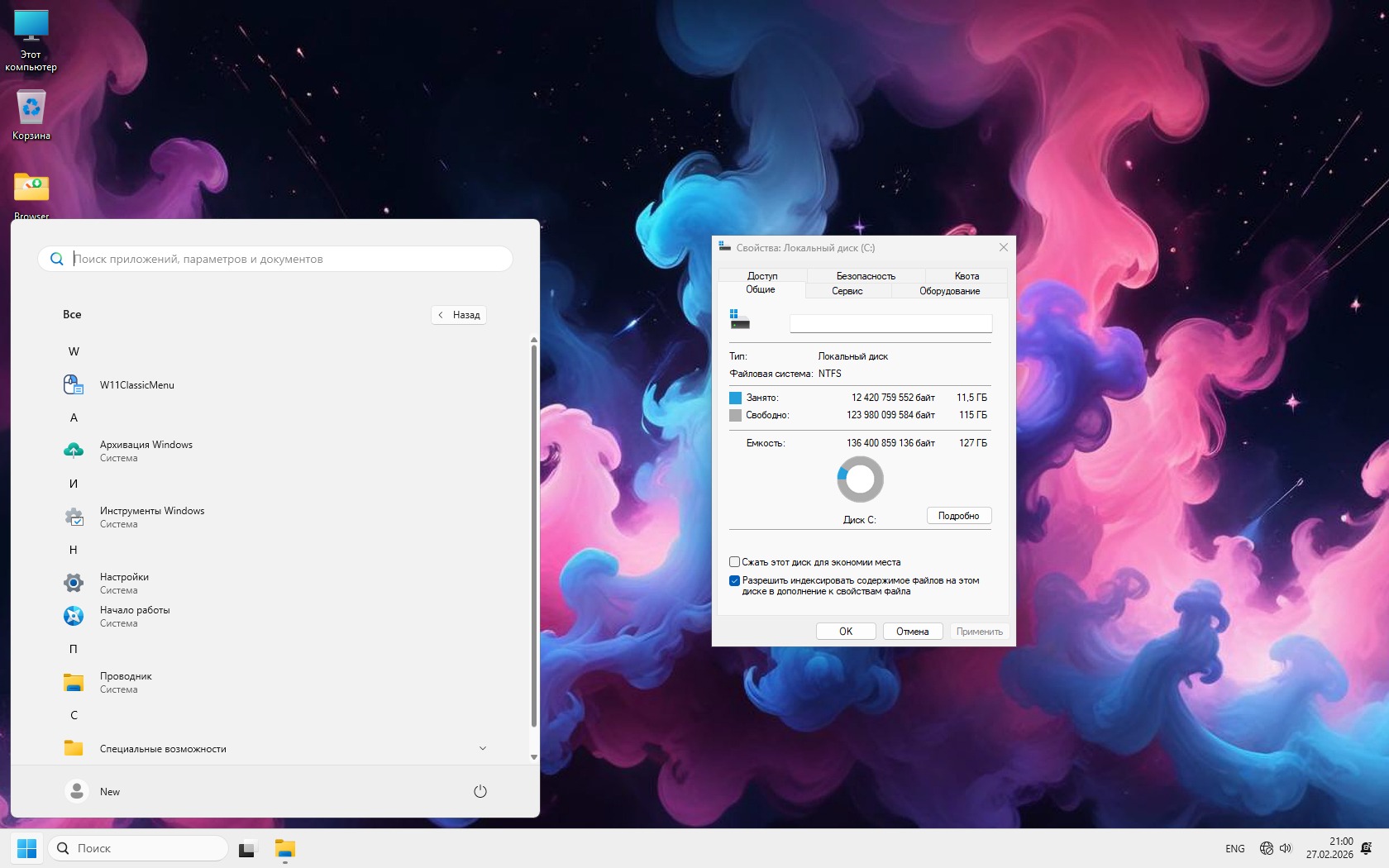Uncheck 'Разрешить индексировать' checkbox
1389x868 pixels.
[734, 580]
